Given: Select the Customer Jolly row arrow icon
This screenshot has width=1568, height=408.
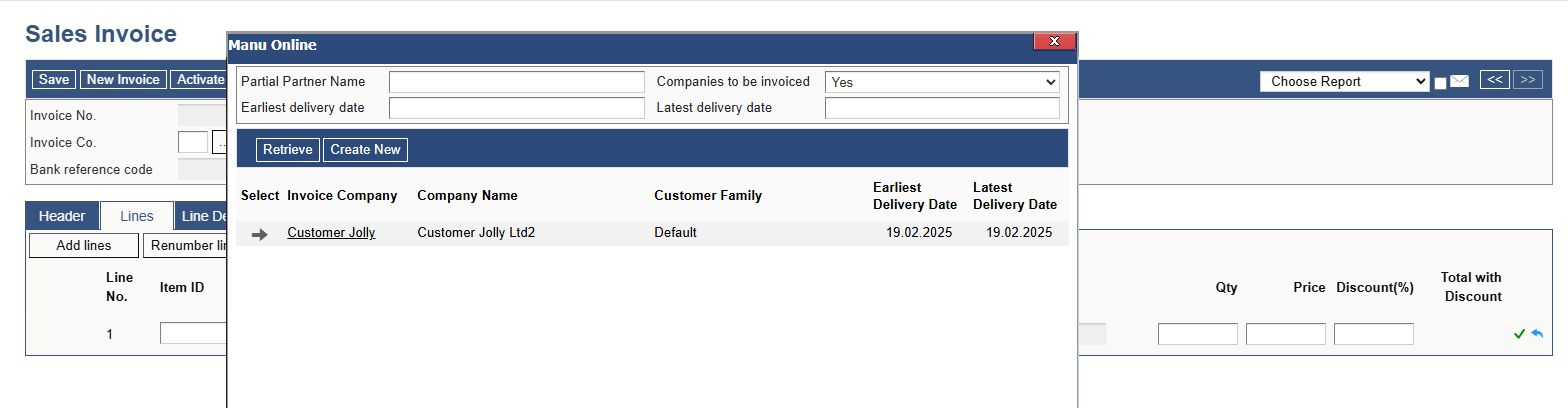Looking at the screenshot, I should click(x=260, y=234).
